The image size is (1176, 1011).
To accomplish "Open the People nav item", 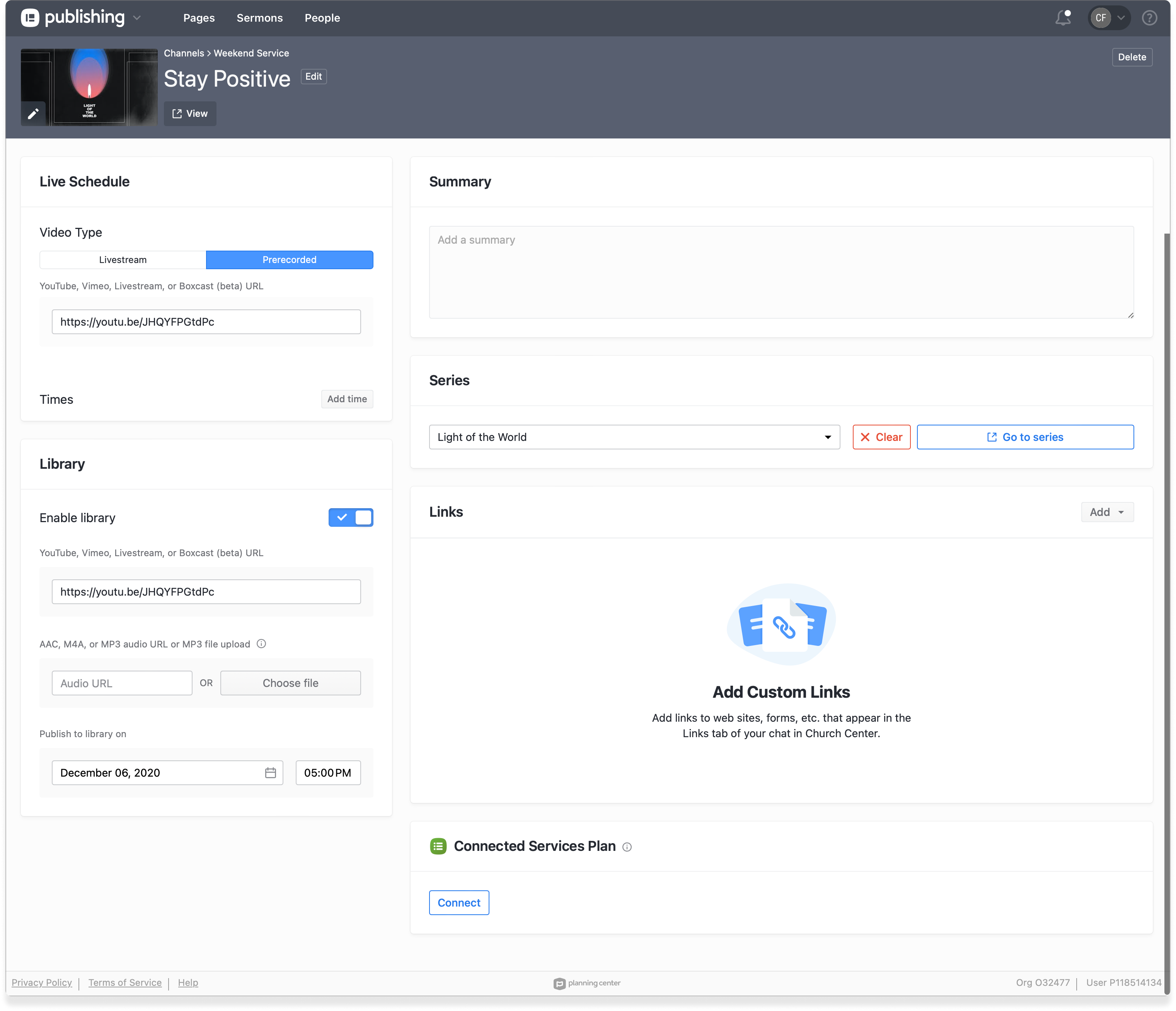I will click(x=322, y=18).
